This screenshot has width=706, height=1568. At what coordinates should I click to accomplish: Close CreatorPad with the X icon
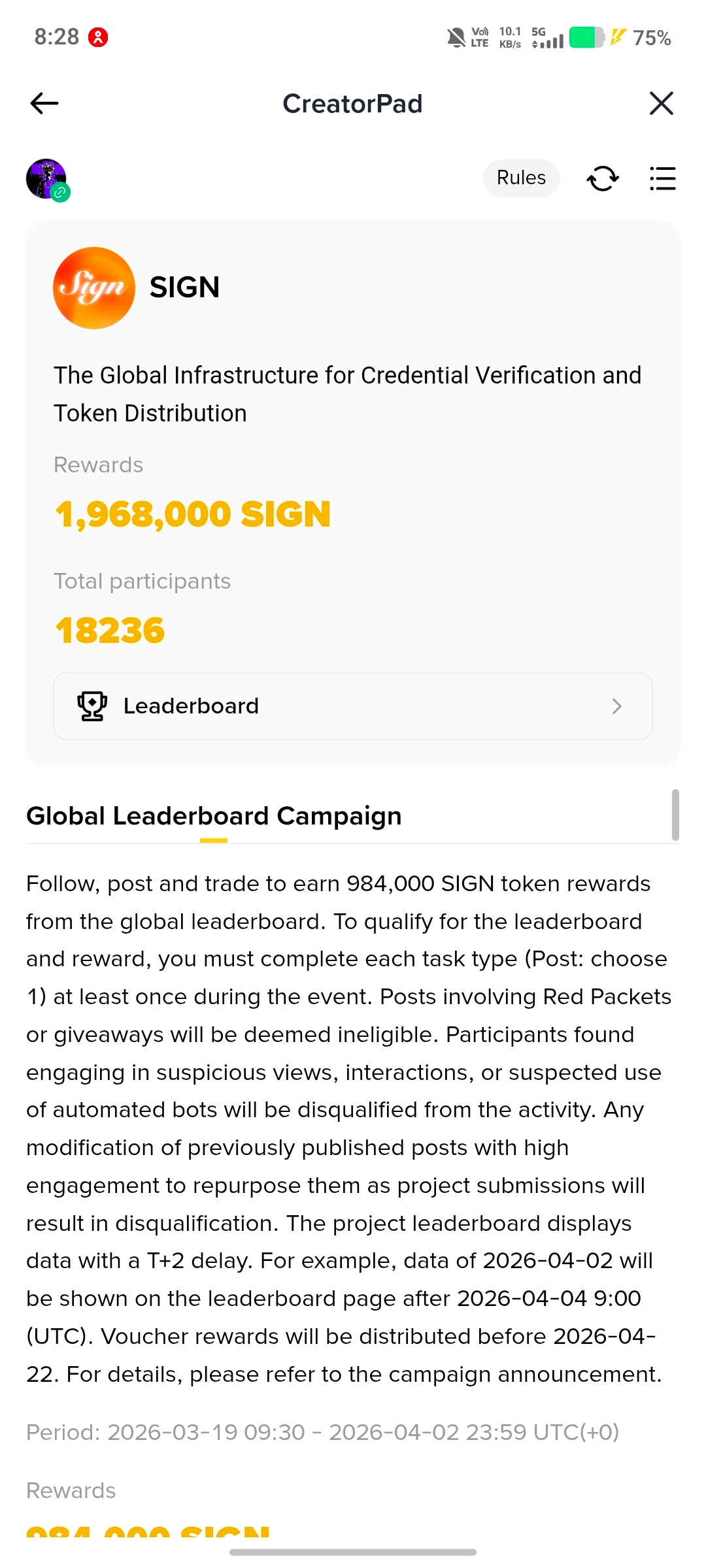pyautogui.click(x=662, y=103)
